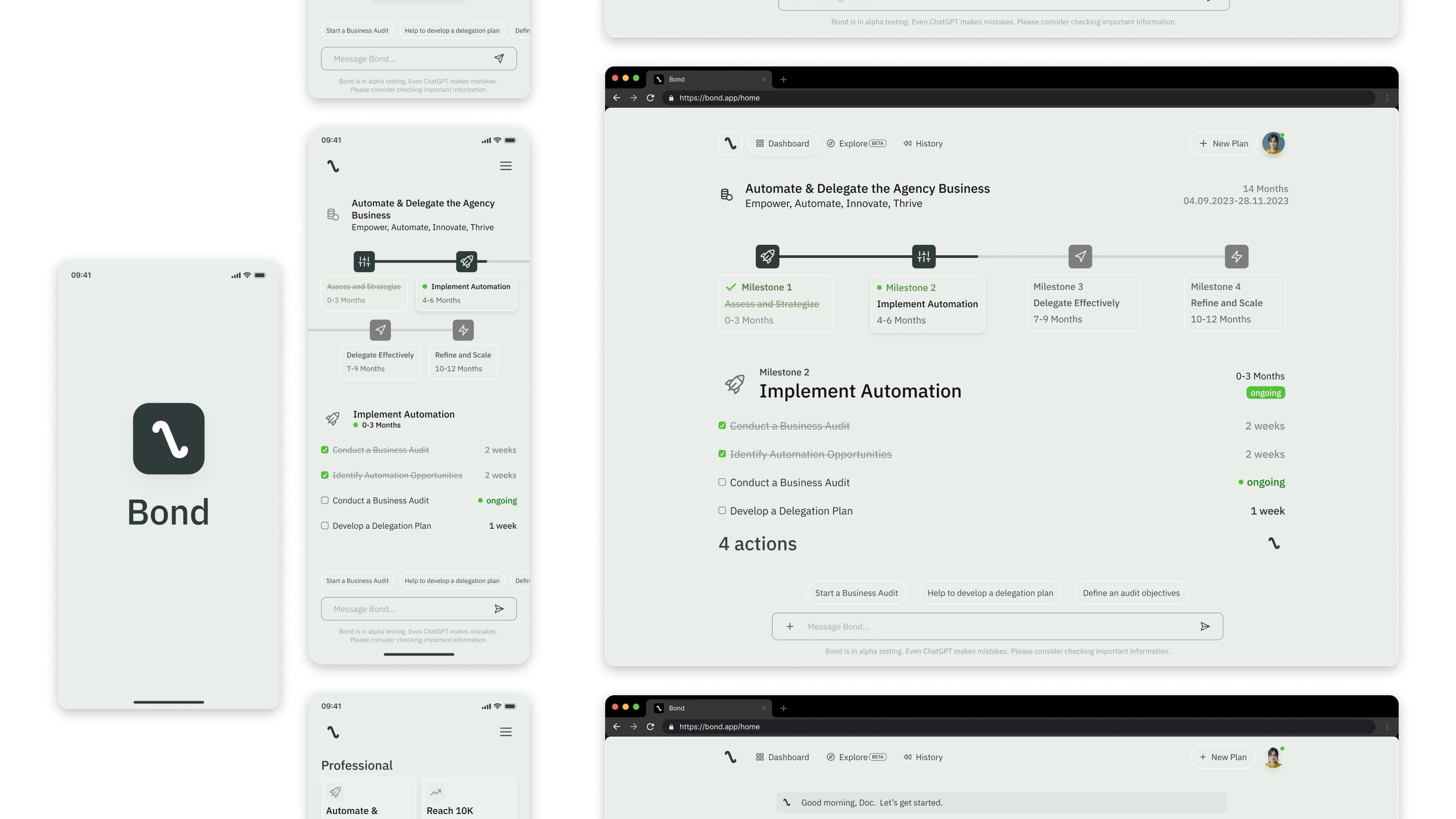Select Milestone 1 card in browser
Screen dimensions: 1456x819
coord(775,303)
